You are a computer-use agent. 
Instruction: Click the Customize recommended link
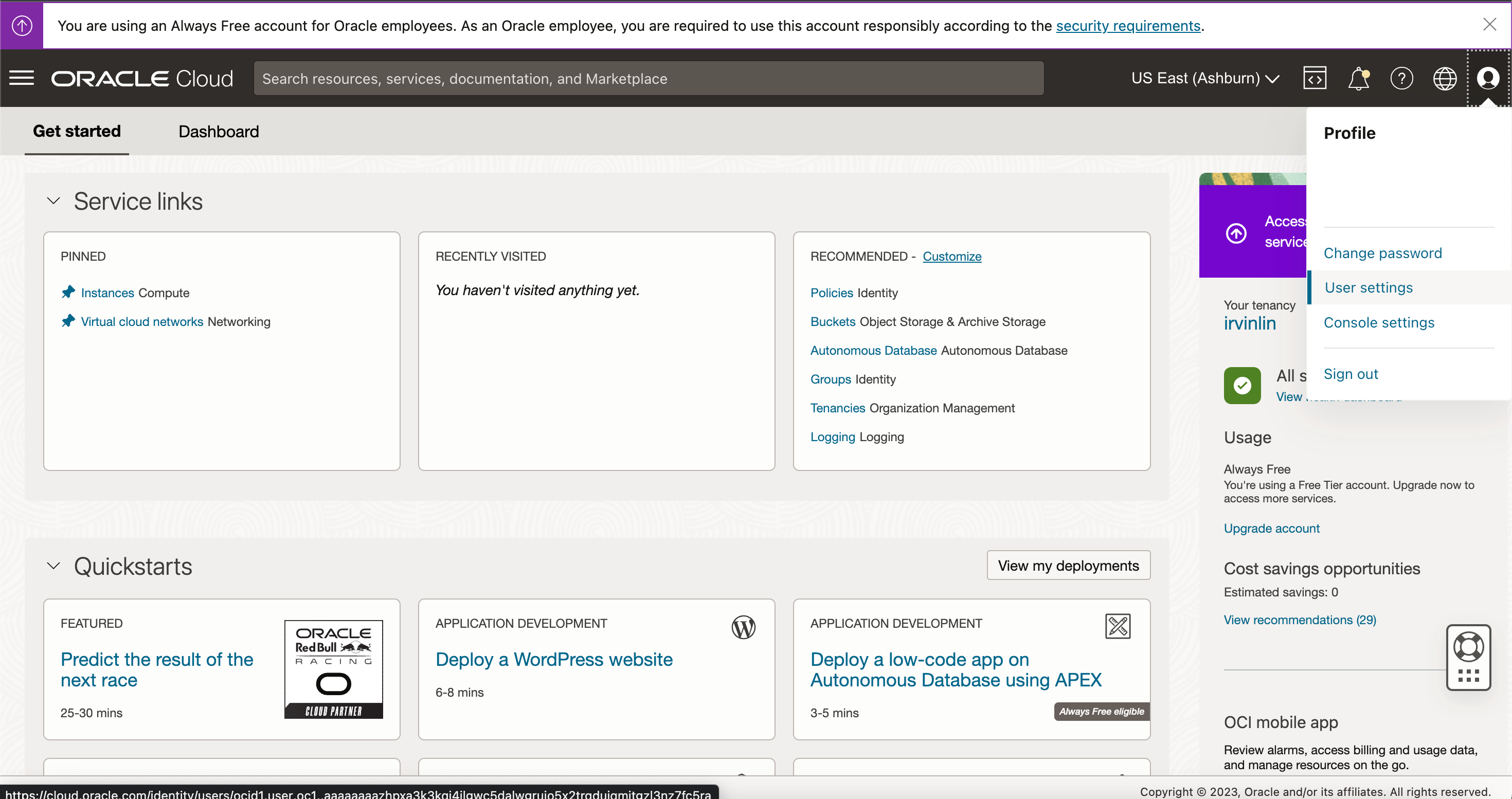tap(951, 257)
